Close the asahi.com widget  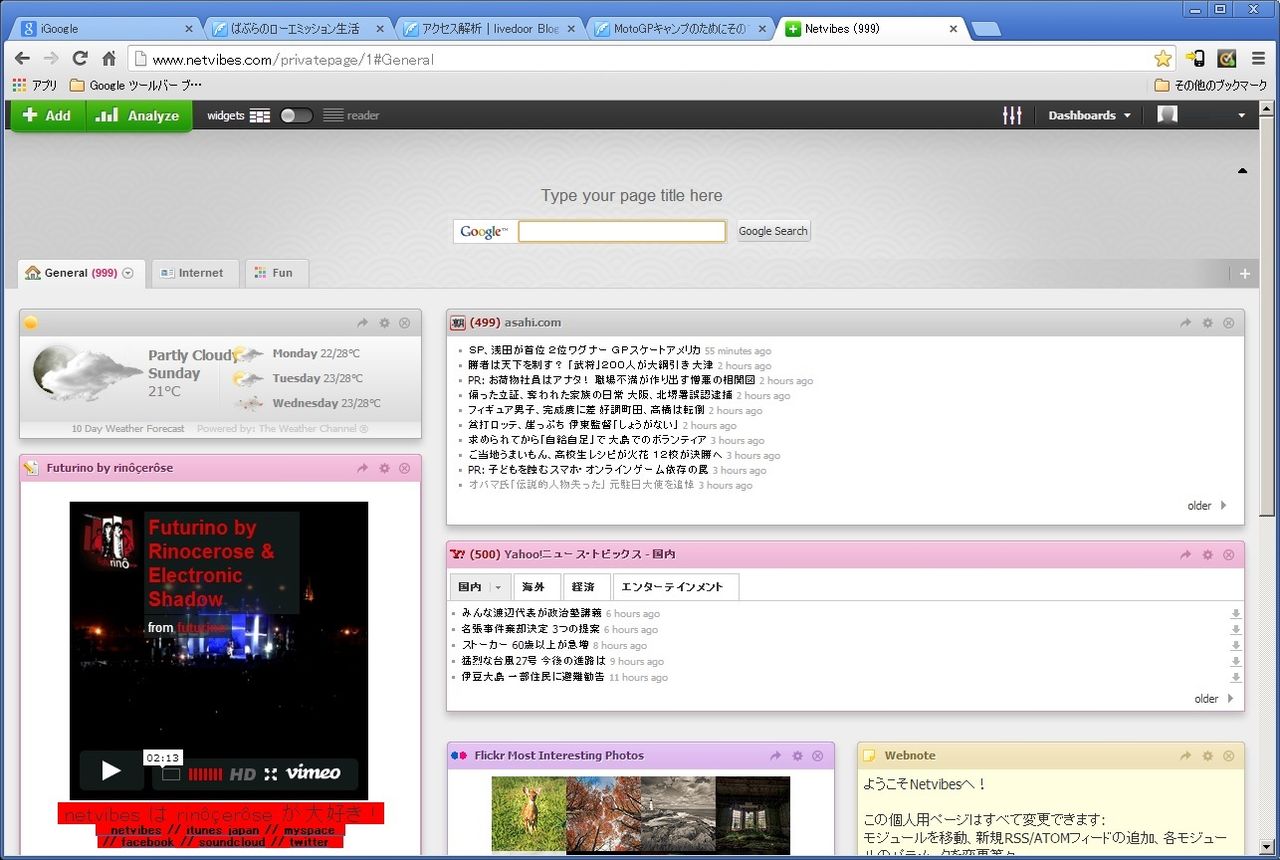click(x=1229, y=323)
